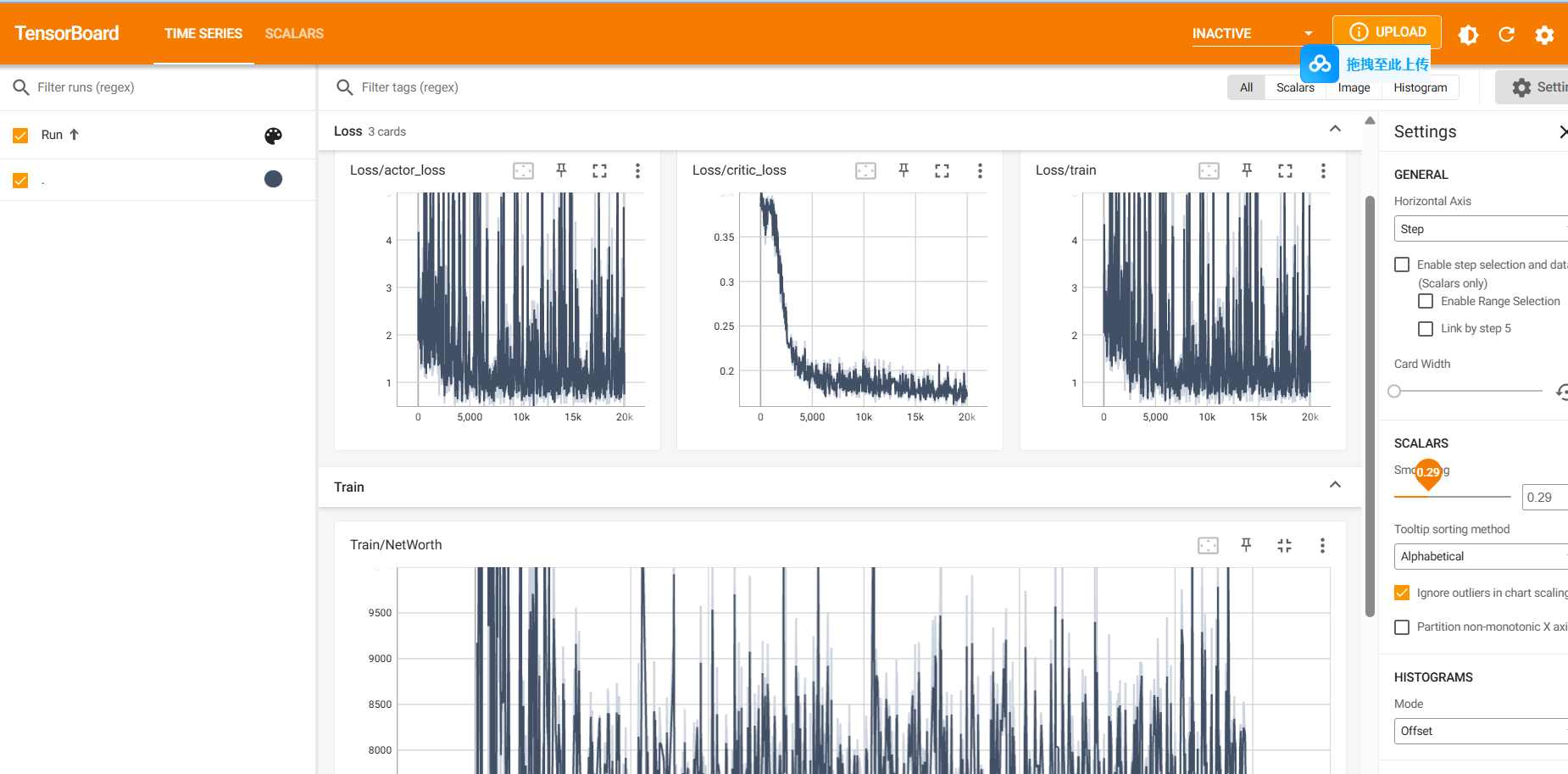This screenshot has height=774, width=1568.
Task: Check the Partition non-monotonic X axis checkbox
Action: 1402,626
